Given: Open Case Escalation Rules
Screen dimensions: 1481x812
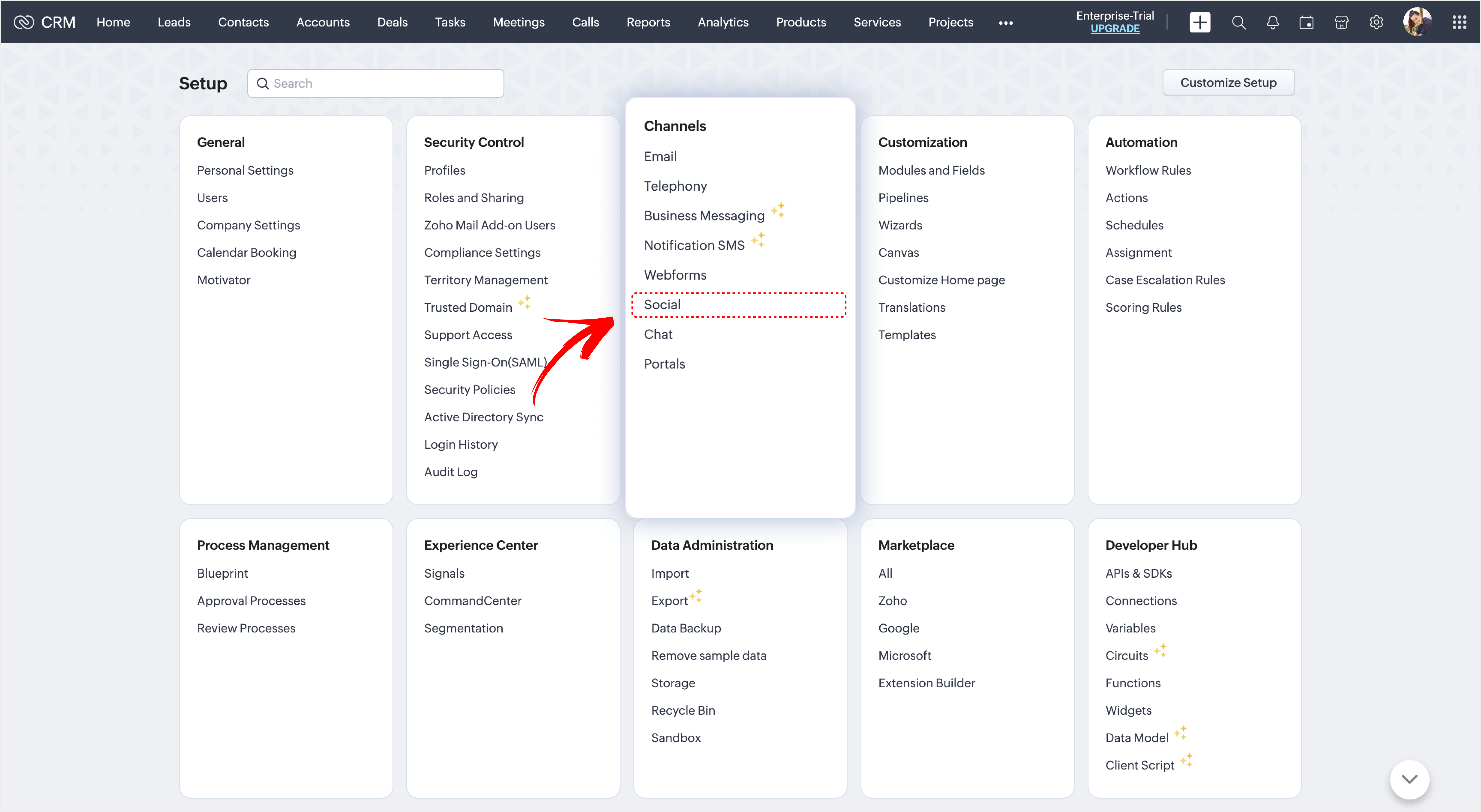Looking at the screenshot, I should point(1165,280).
